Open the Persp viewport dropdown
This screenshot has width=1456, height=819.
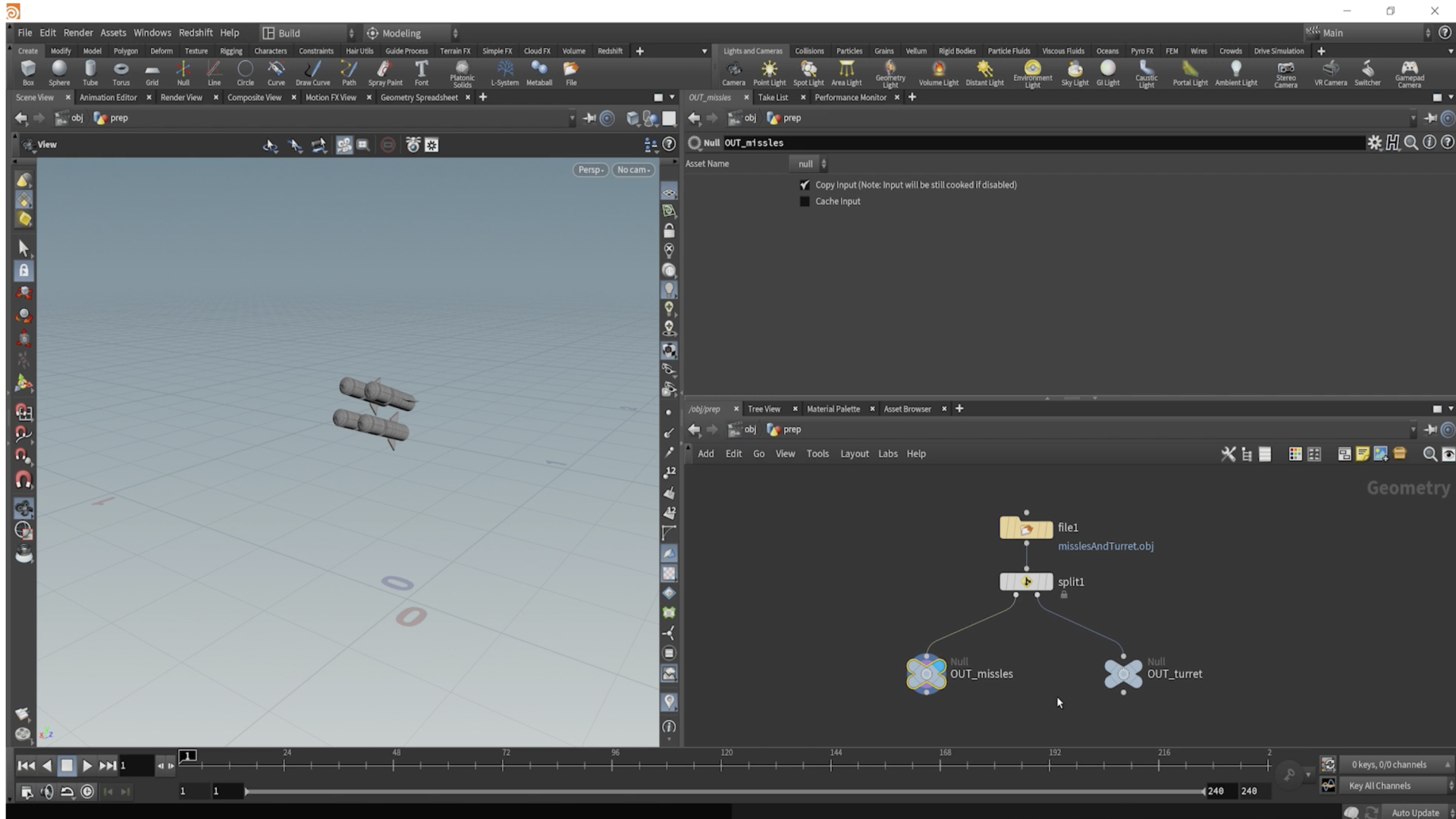(591, 170)
